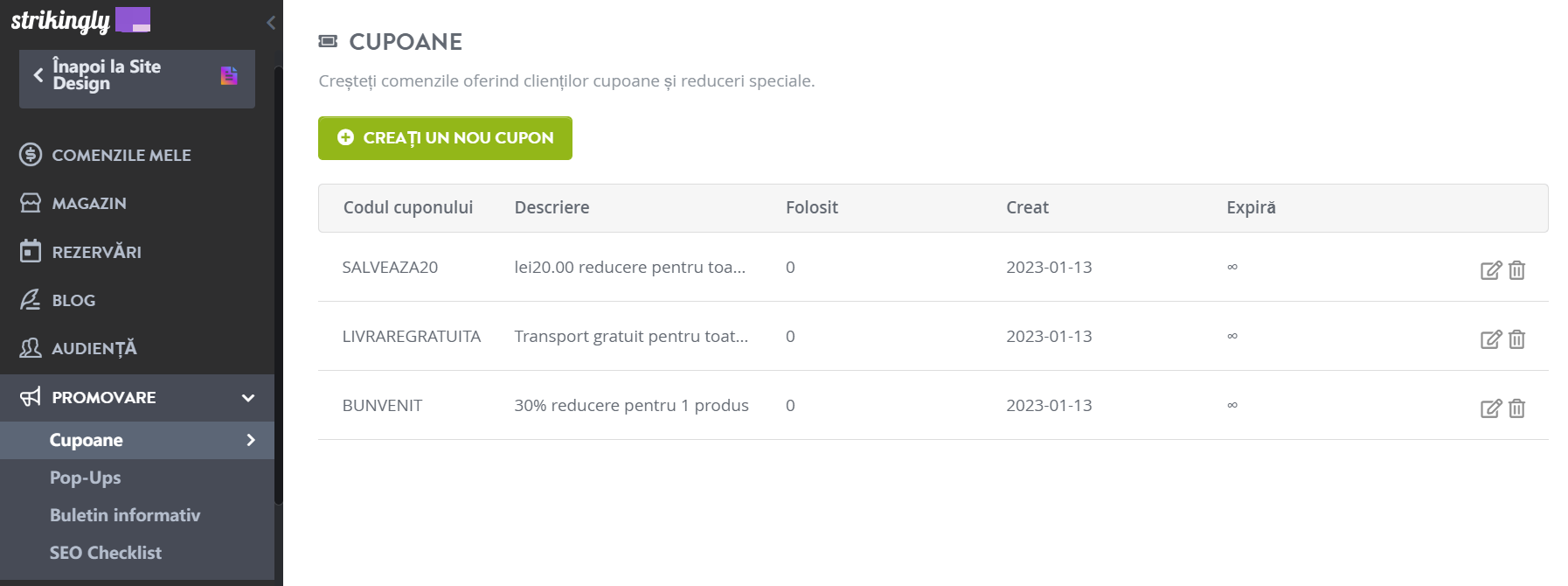Collapse the sidebar with the arrow icon

(271, 22)
